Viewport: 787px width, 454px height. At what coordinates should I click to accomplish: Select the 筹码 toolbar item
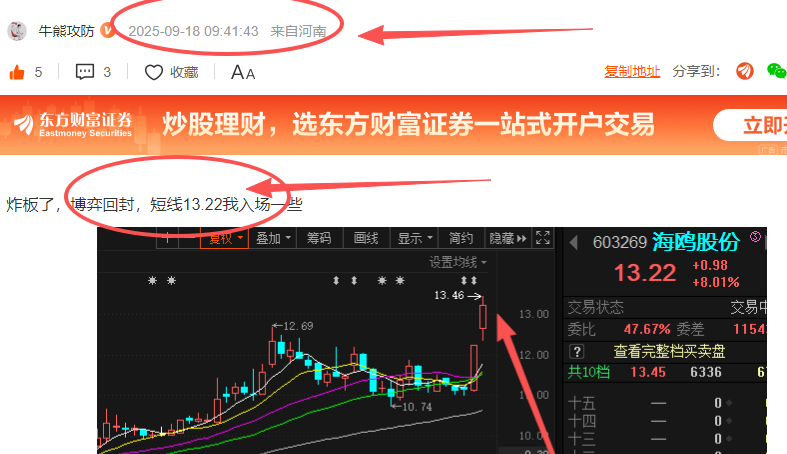point(319,238)
